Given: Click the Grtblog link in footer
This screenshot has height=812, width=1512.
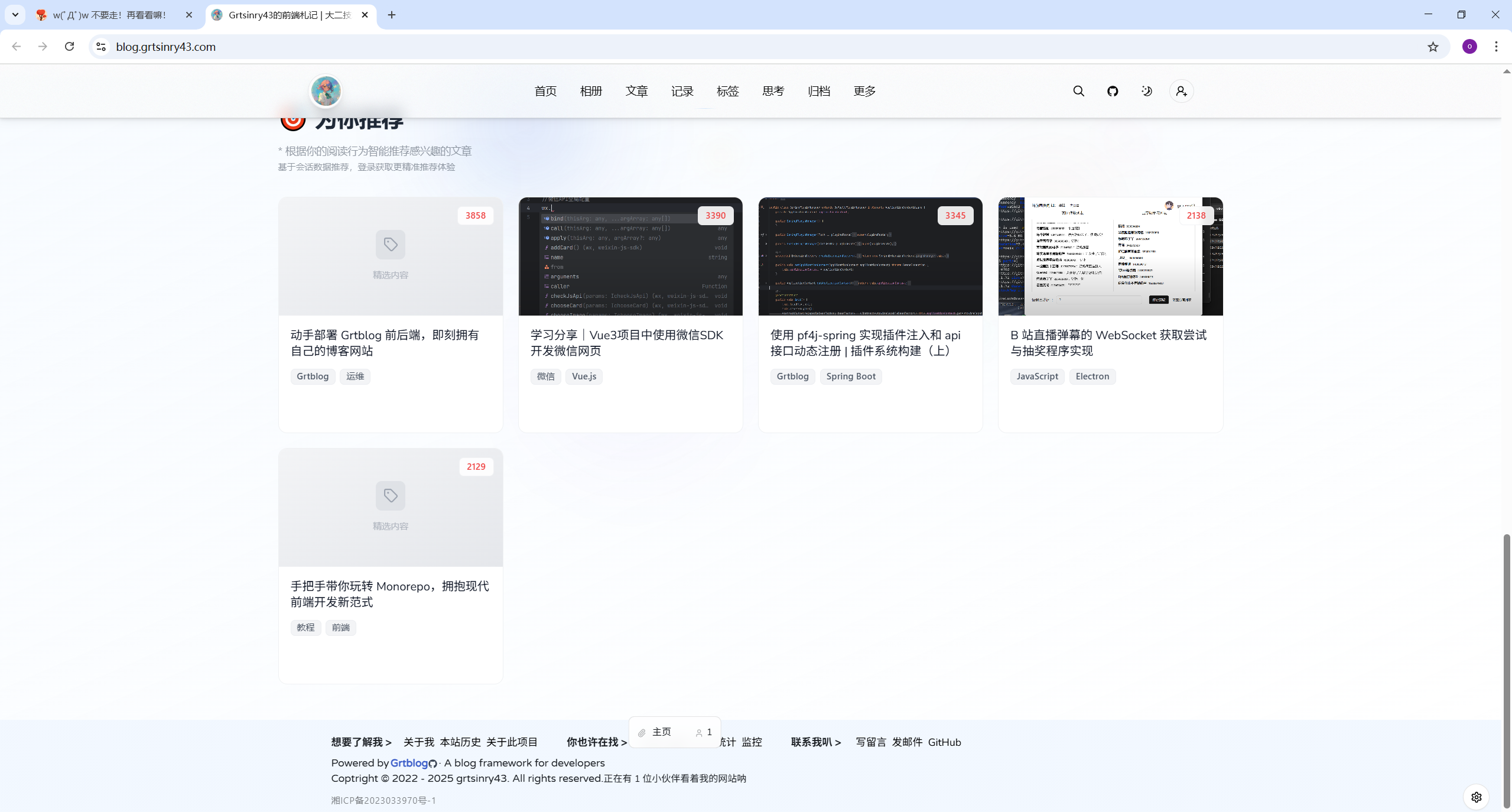Looking at the screenshot, I should [409, 763].
